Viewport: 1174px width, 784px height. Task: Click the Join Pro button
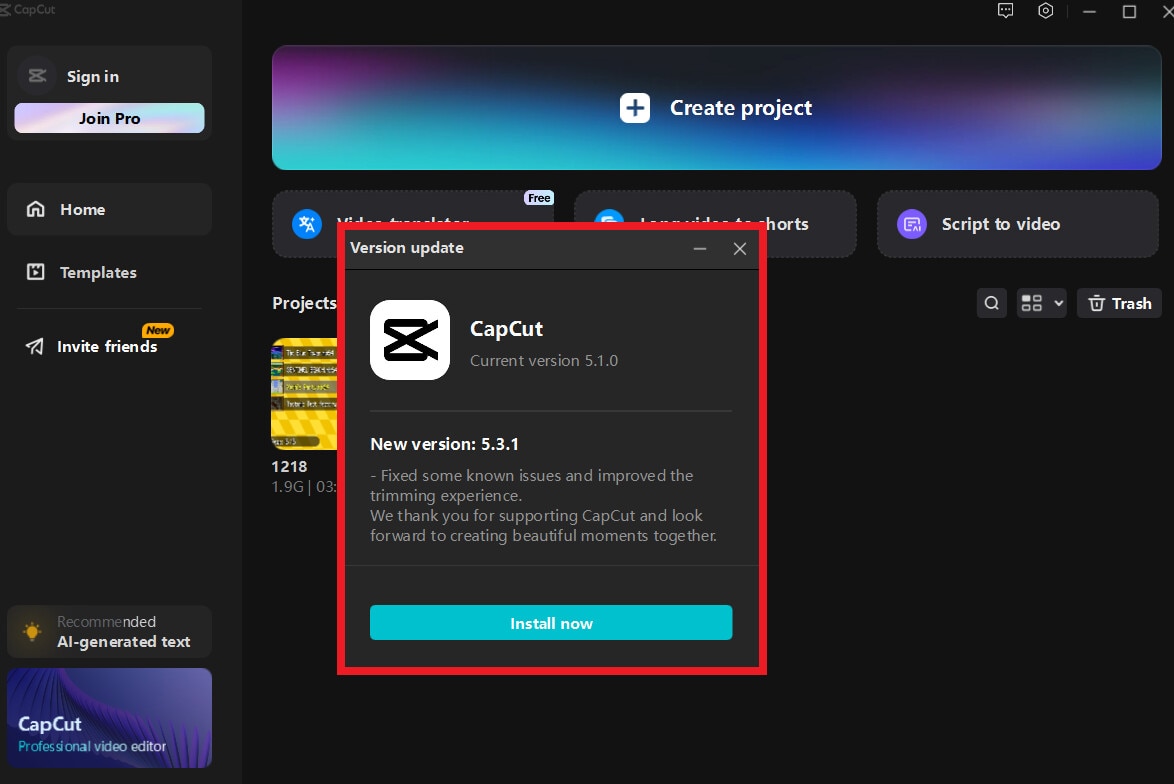pyautogui.click(x=109, y=118)
